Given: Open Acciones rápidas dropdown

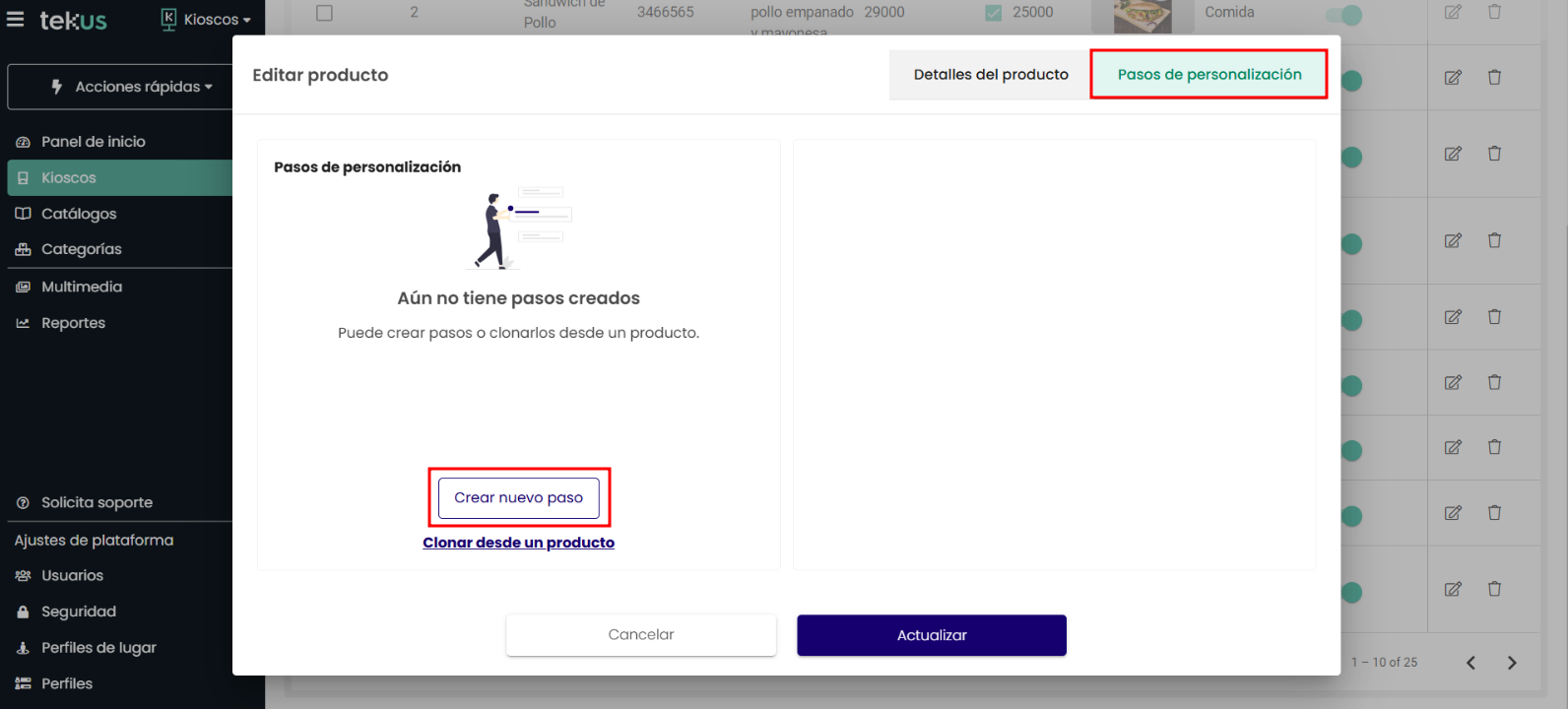Looking at the screenshot, I should [133, 87].
